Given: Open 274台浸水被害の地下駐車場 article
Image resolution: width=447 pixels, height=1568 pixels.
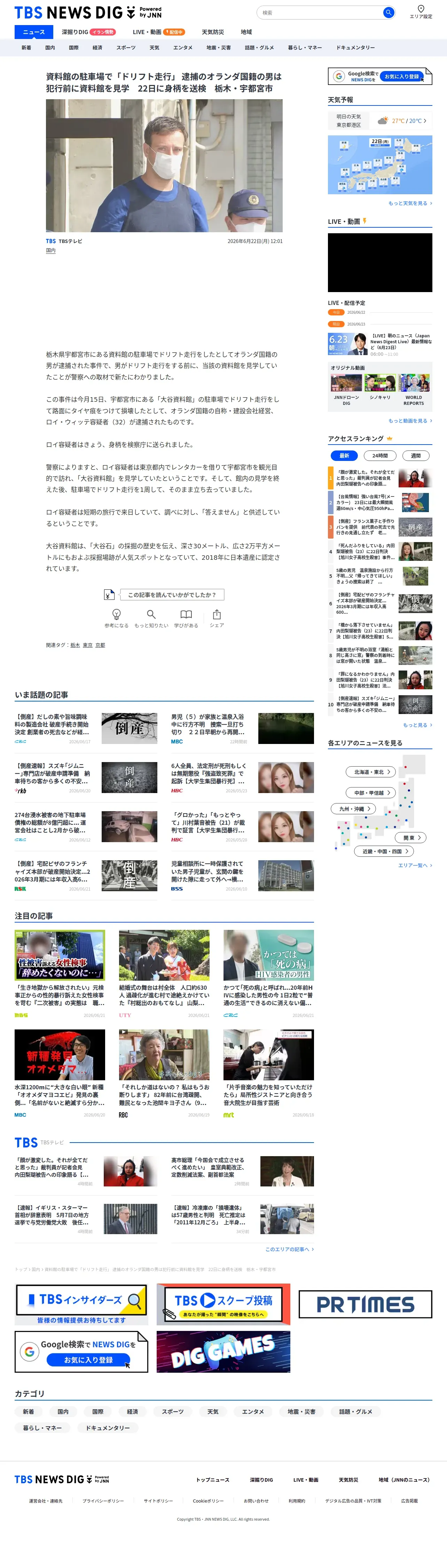Looking at the screenshot, I should 86,826.
